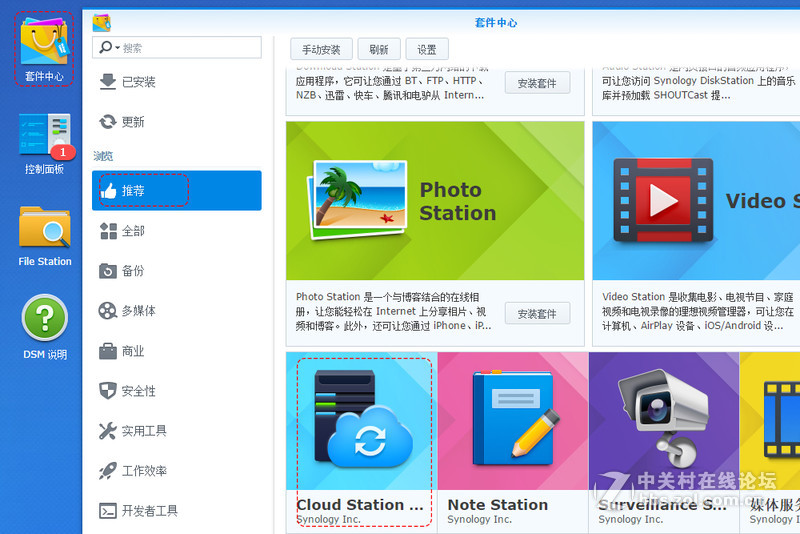Select the 推荐 category

click(x=133, y=191)
